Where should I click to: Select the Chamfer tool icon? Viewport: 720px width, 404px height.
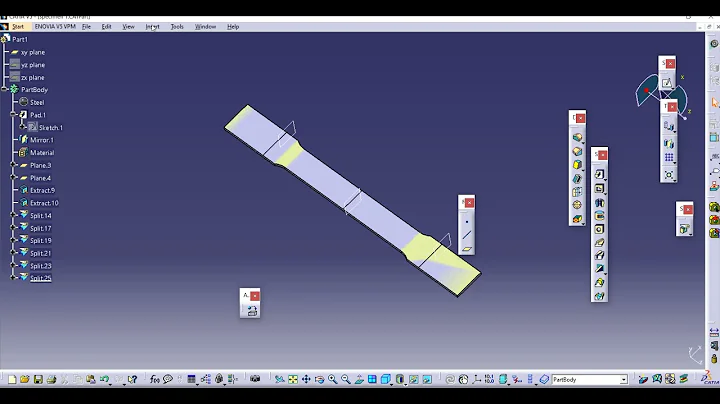click(577, 151)
